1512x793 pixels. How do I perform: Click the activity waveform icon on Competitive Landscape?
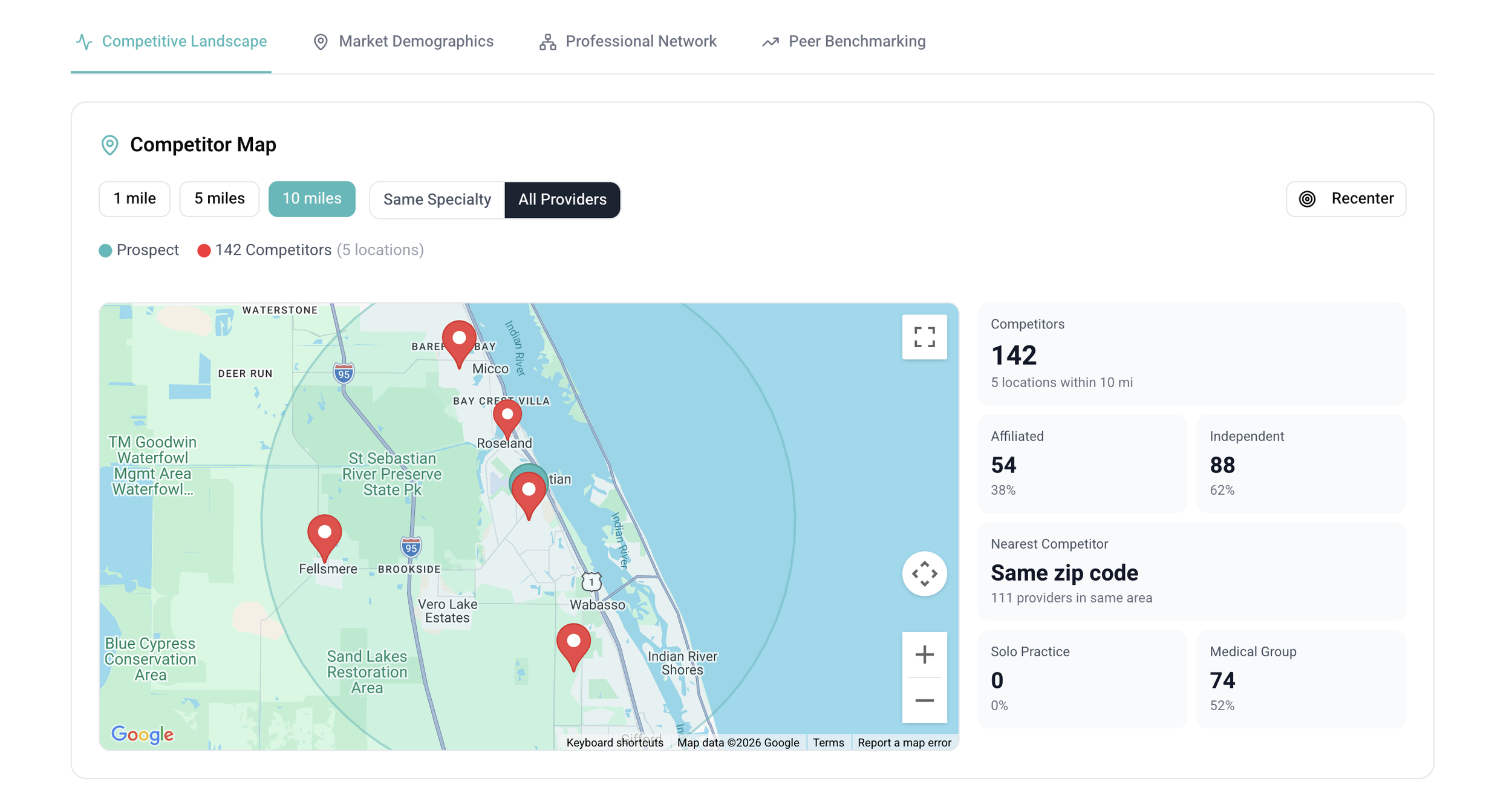[x=83, y=41]
